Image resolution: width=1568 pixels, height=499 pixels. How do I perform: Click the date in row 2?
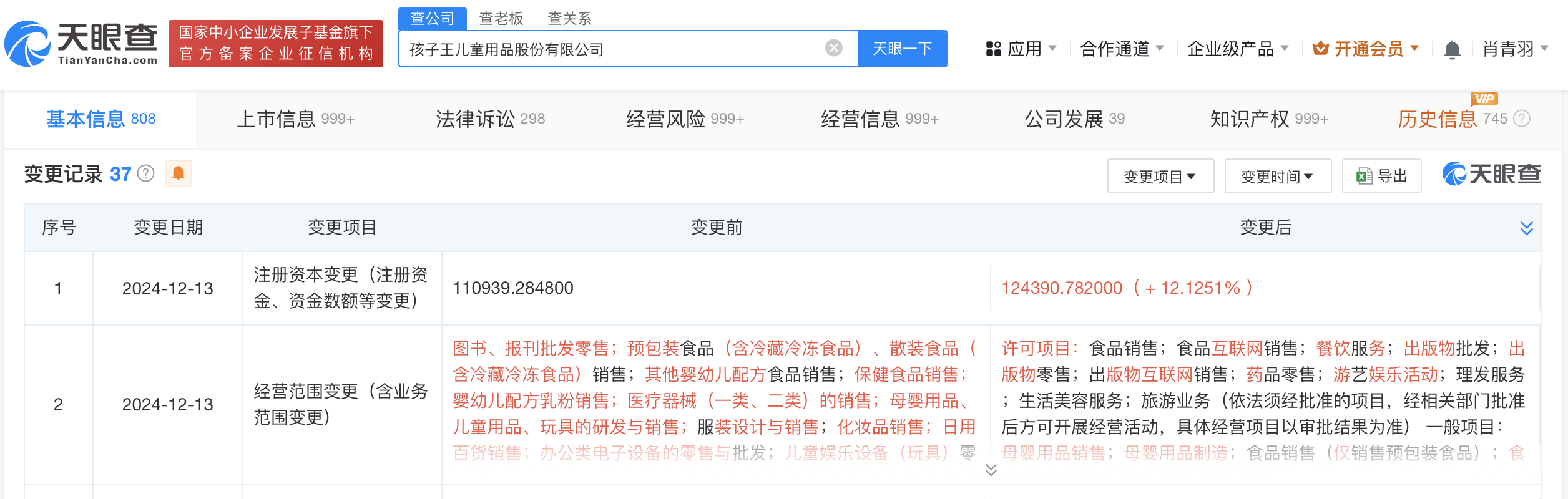pos(168,405)
